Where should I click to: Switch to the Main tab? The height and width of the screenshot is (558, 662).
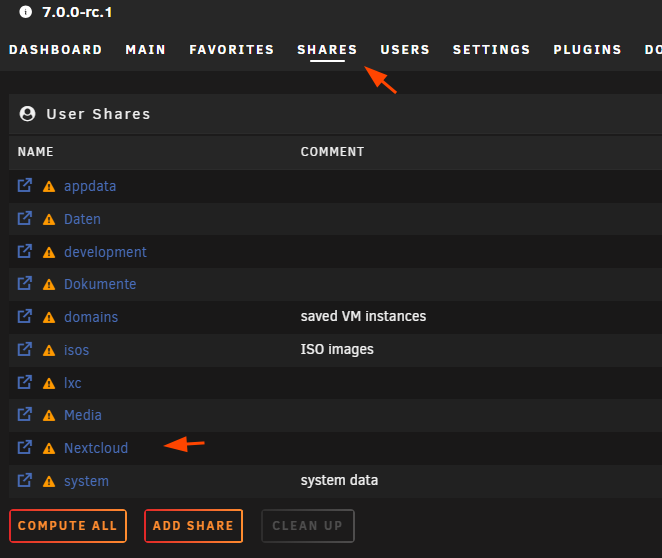tap(146, 50)
